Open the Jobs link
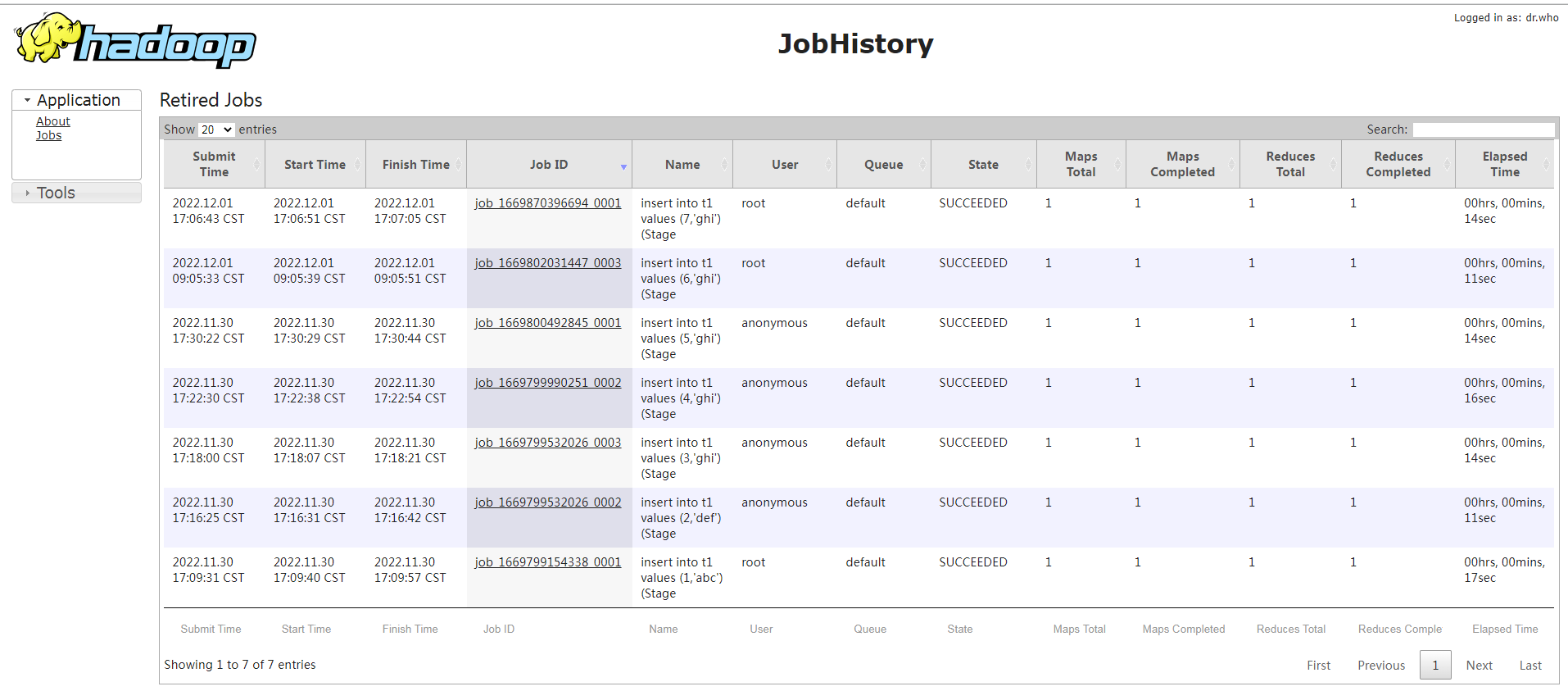 (48, 135)
